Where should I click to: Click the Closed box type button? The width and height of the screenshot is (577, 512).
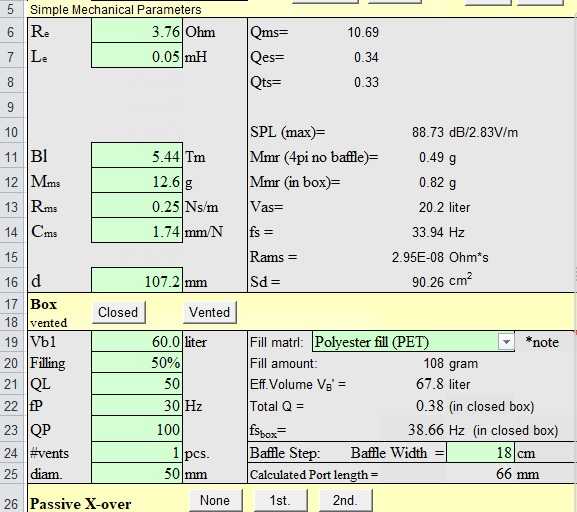(x=118, y=313)
